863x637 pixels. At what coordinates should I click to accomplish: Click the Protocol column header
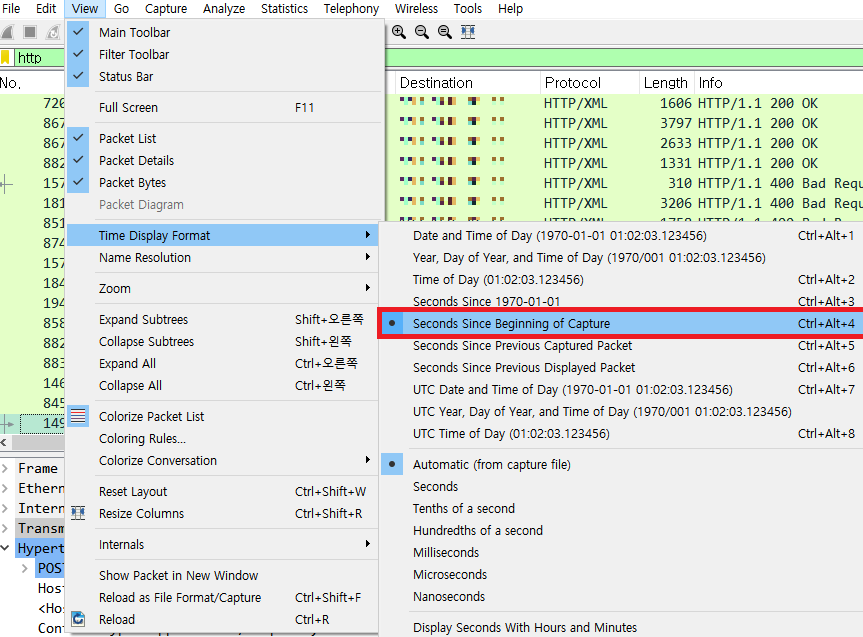(x=590, y=83)
